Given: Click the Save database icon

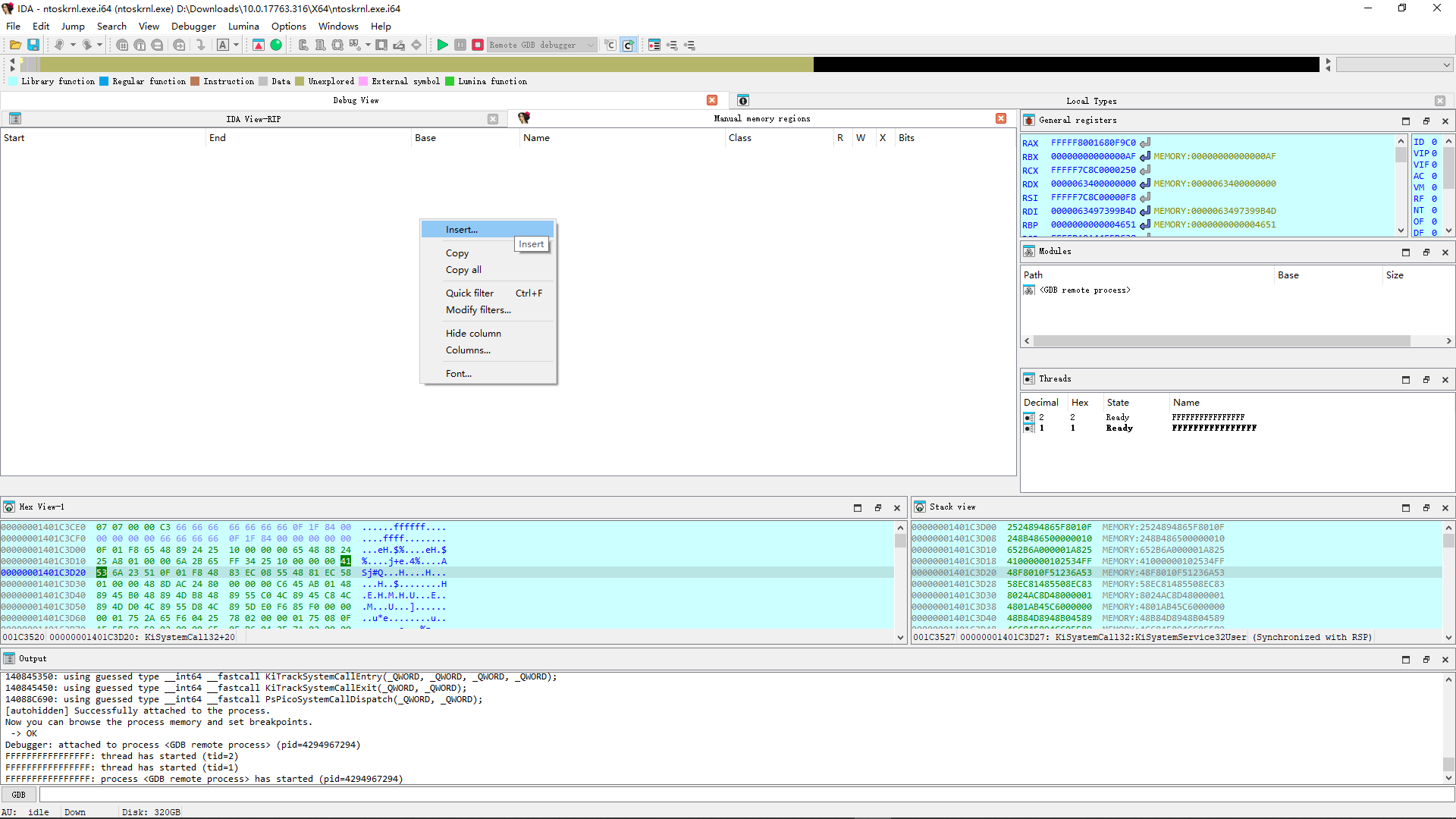Looking at the screenshot, I should click(33, 45).
